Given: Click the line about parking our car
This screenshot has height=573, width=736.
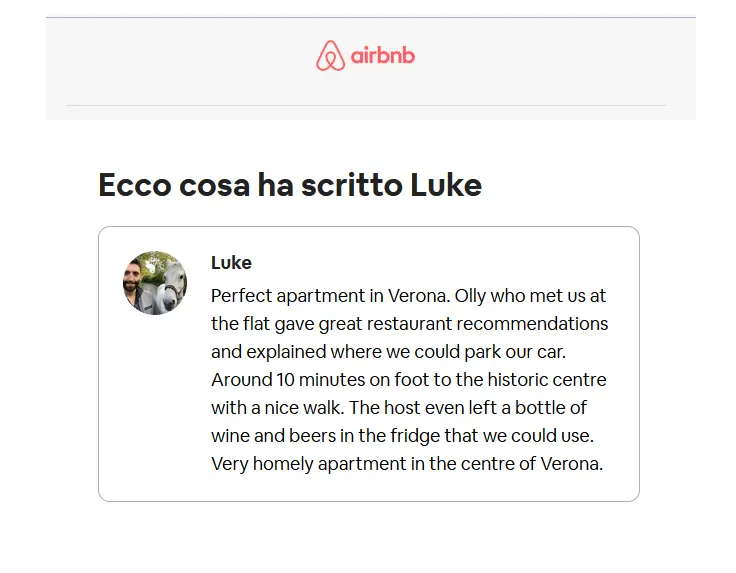Looking at the screenshot, I should pyautogui.click(x=389, y=351).
